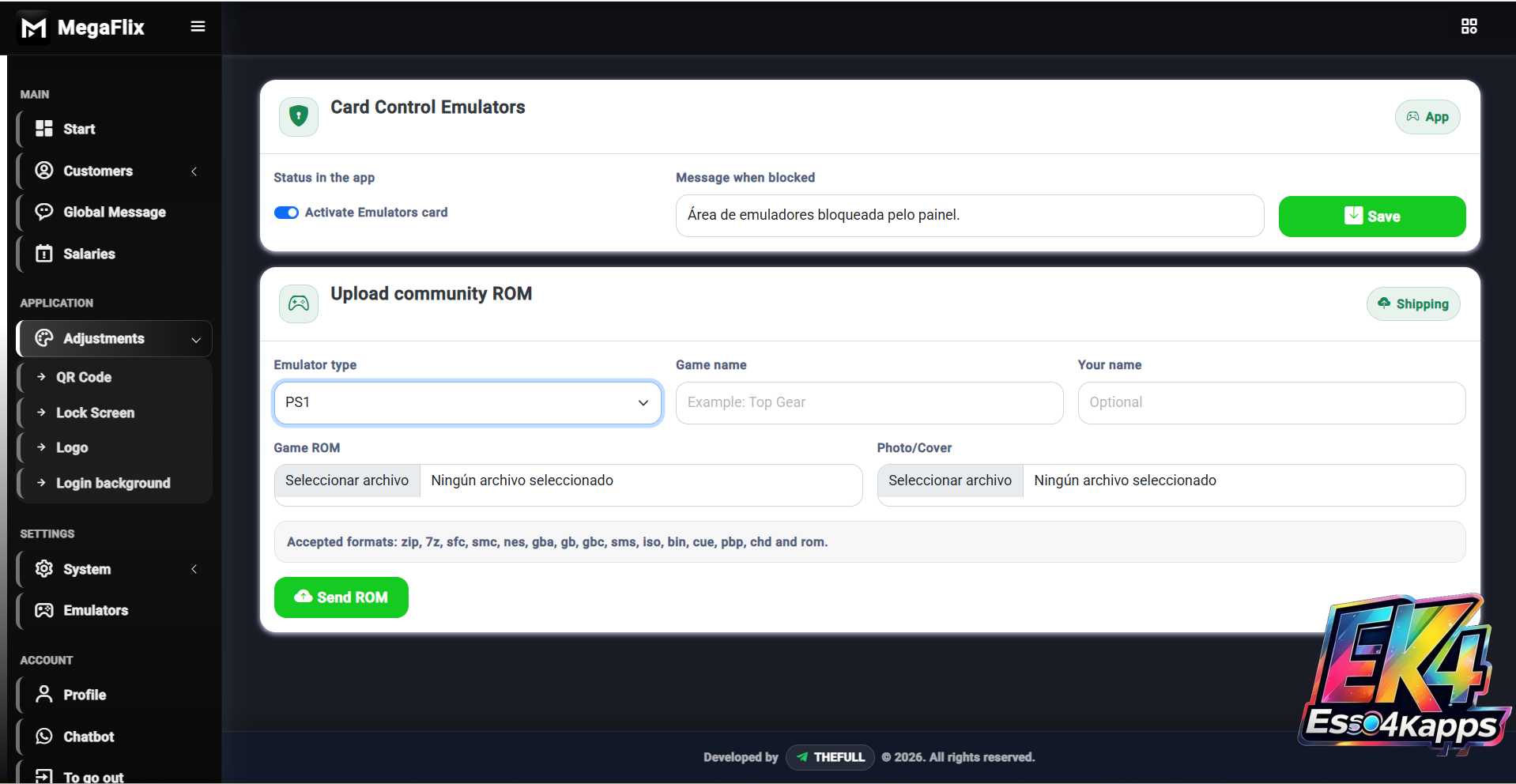Screen dimensions: 1516x784
Task: Click the Start dashboard icon
Action: pos(44,128)
